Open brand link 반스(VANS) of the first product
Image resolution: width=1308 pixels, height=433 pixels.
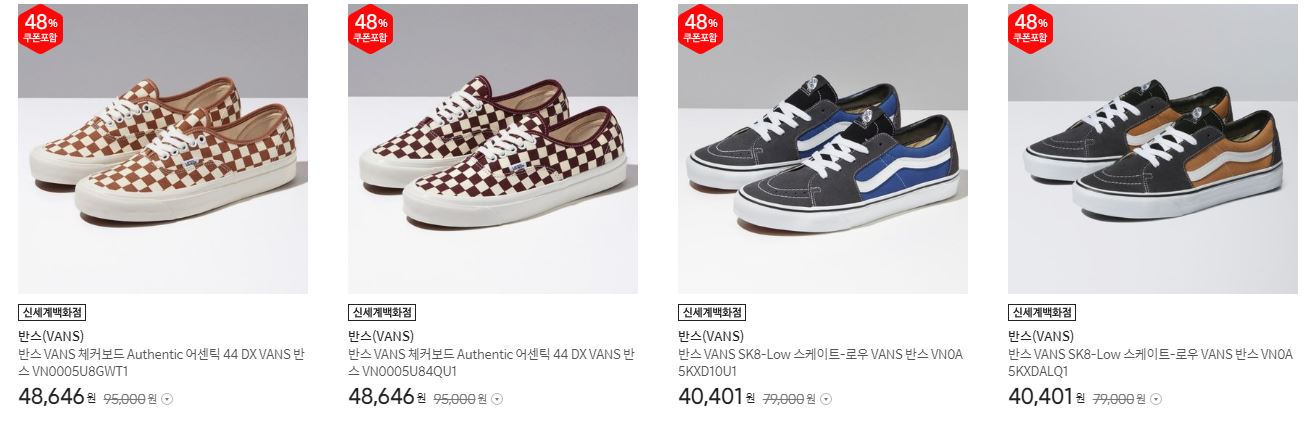click(x=51, y=336)
